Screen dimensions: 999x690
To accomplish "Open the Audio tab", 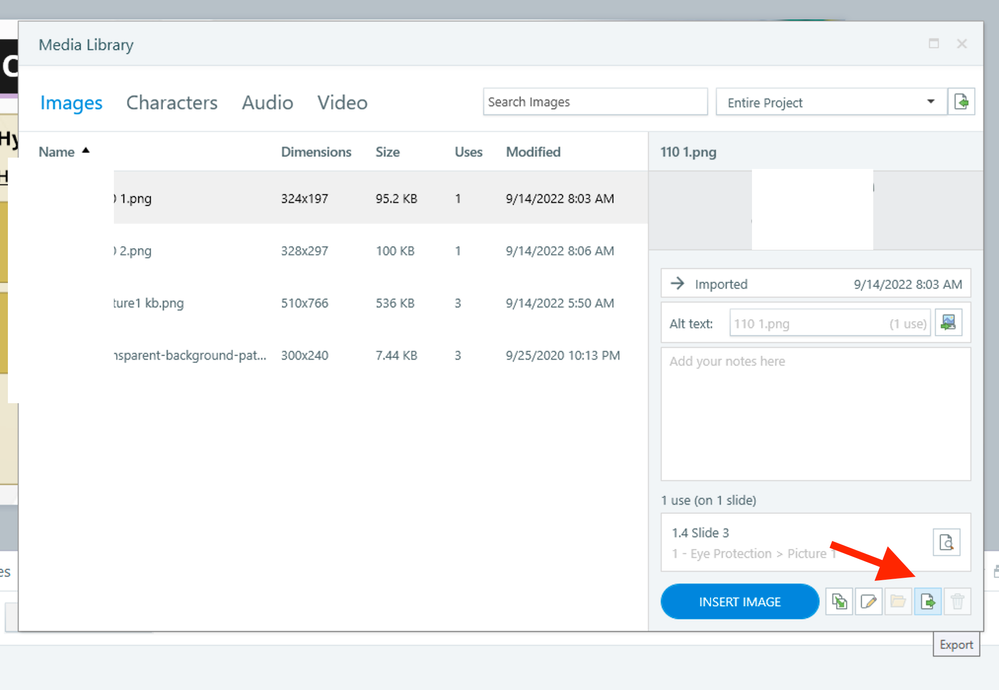I will (x=267, y=103).
